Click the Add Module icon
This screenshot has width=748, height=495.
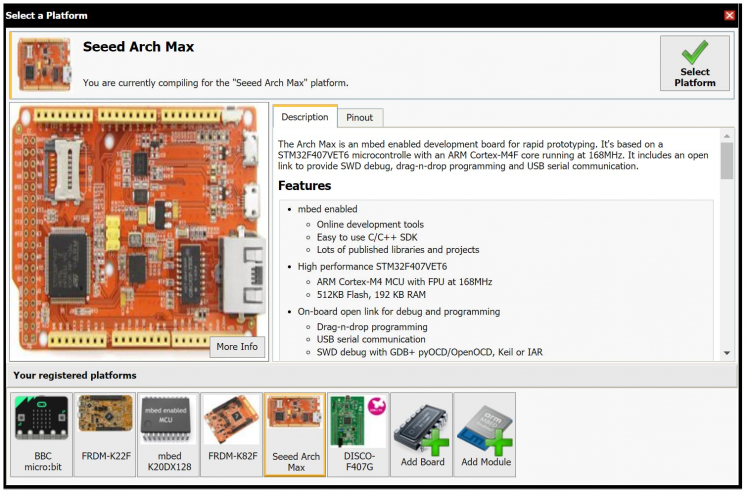pos(484,434)
